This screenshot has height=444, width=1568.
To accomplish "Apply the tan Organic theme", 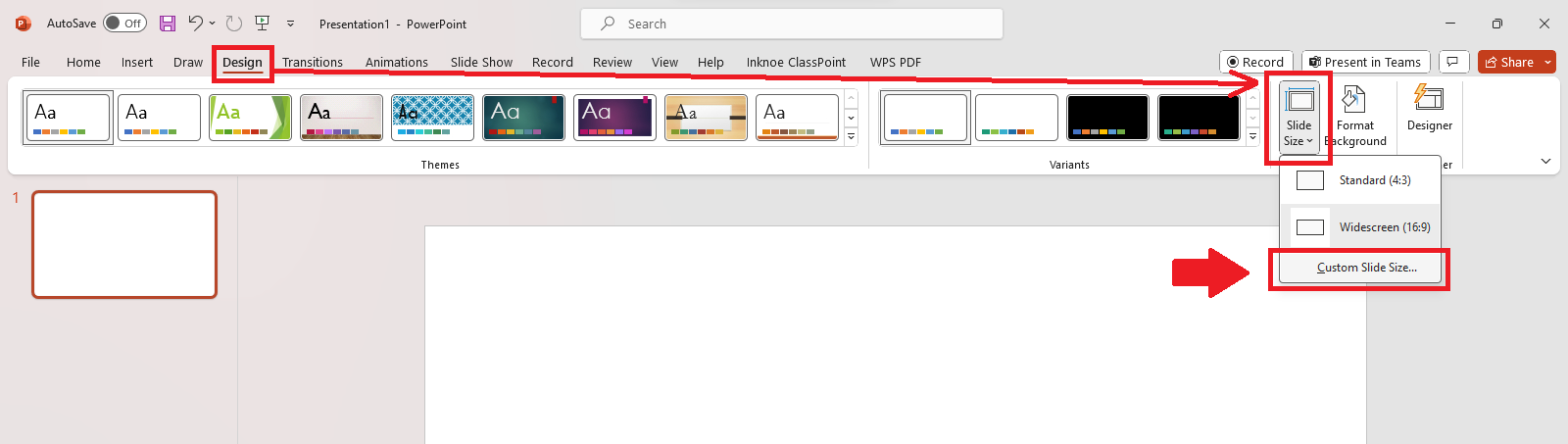I will pyautogui.click(x=706, y=118).
